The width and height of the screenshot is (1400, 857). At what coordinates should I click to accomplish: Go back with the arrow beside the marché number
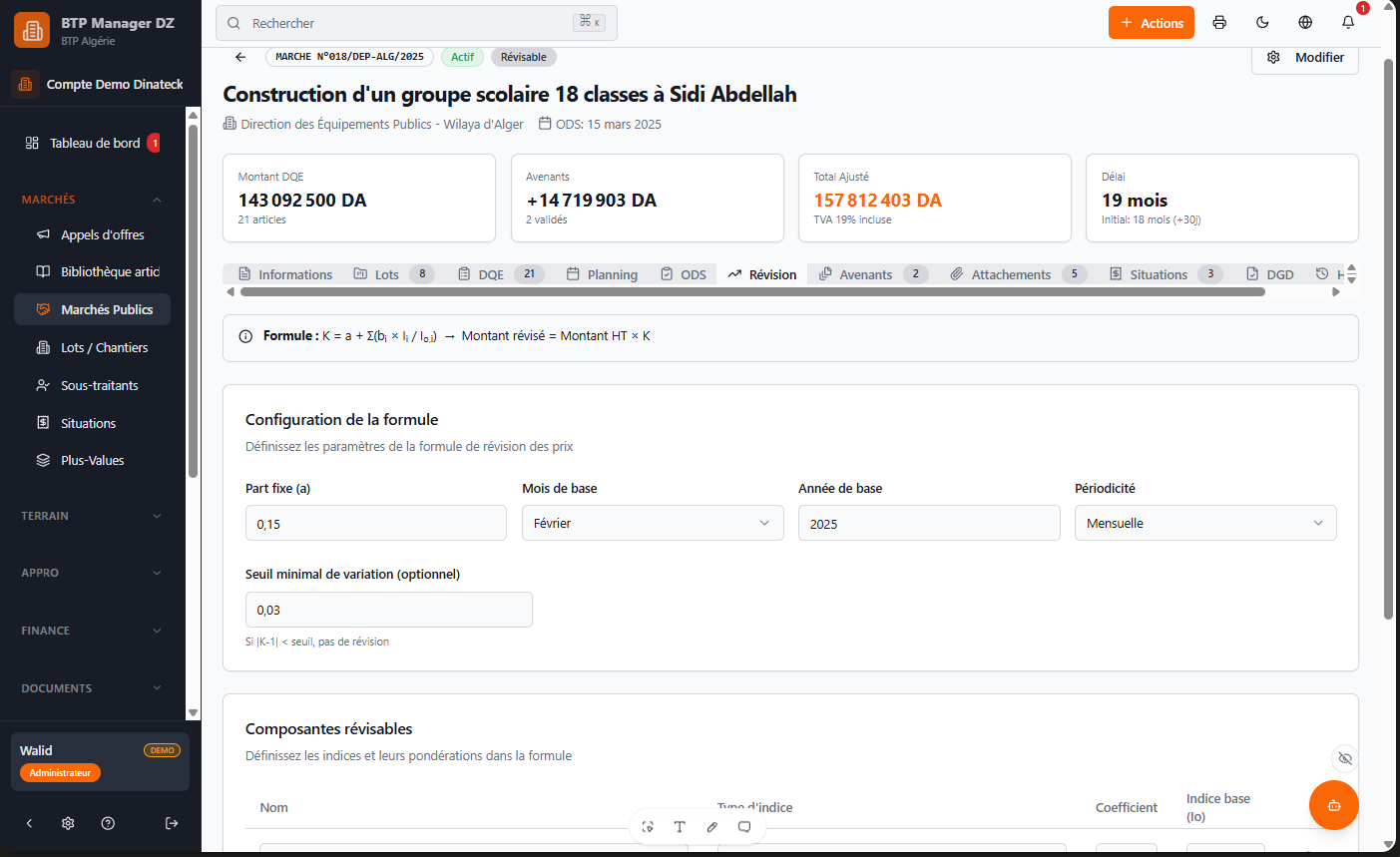[x=240, y=57]
